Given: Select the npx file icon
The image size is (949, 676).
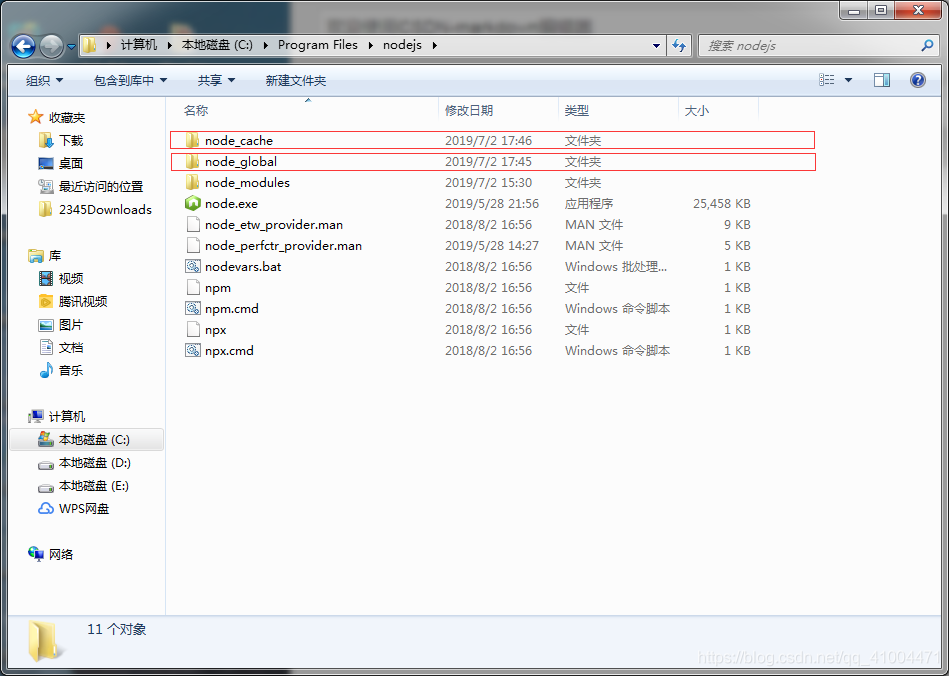Looking at the screenshot, I should tap(192, 329).
